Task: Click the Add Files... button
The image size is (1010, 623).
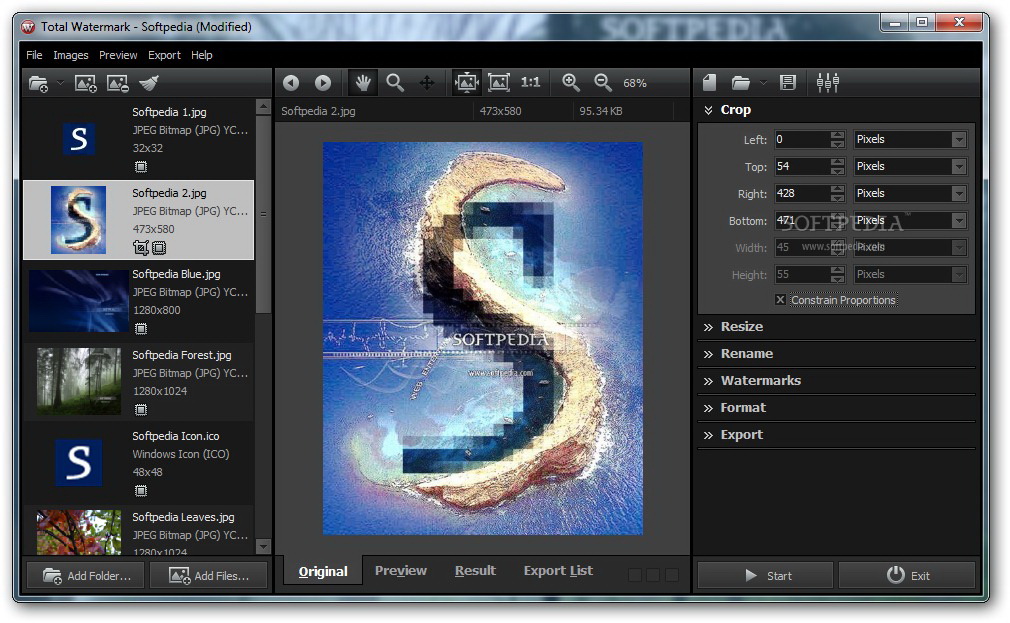Action: pyautogui.click(x=209, y=575)
